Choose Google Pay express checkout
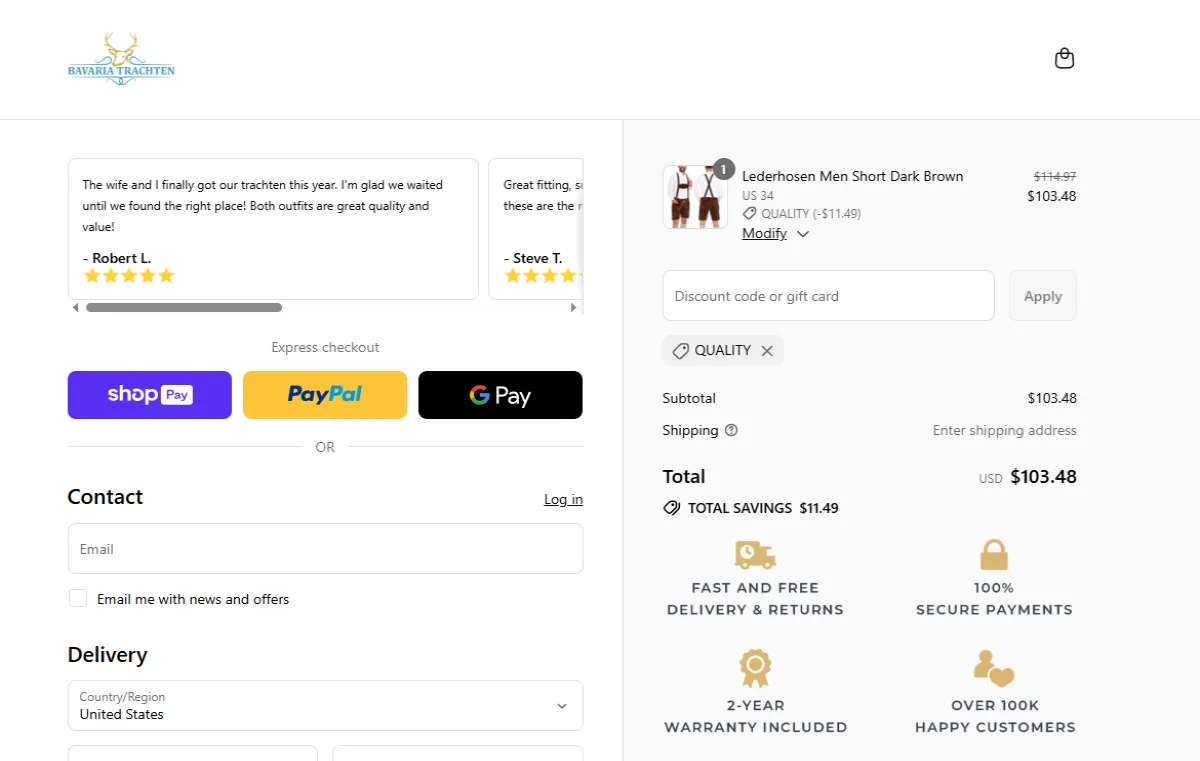This screenshot has width=1200, height=761. 500,395
